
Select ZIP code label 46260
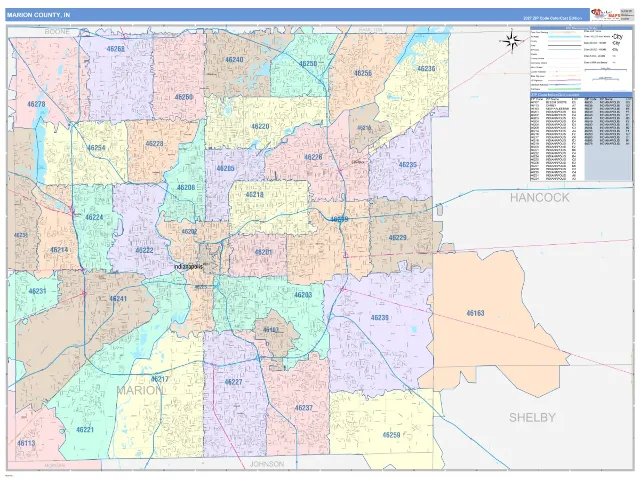pyautogui.click(x=184, y=97)
